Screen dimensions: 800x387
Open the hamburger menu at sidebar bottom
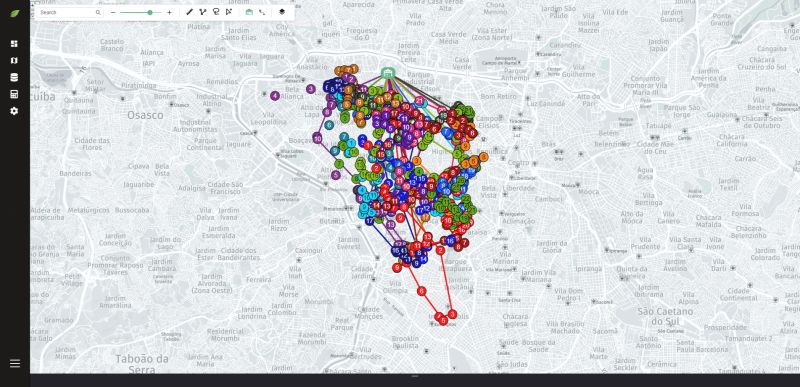[x=15, y=364]
